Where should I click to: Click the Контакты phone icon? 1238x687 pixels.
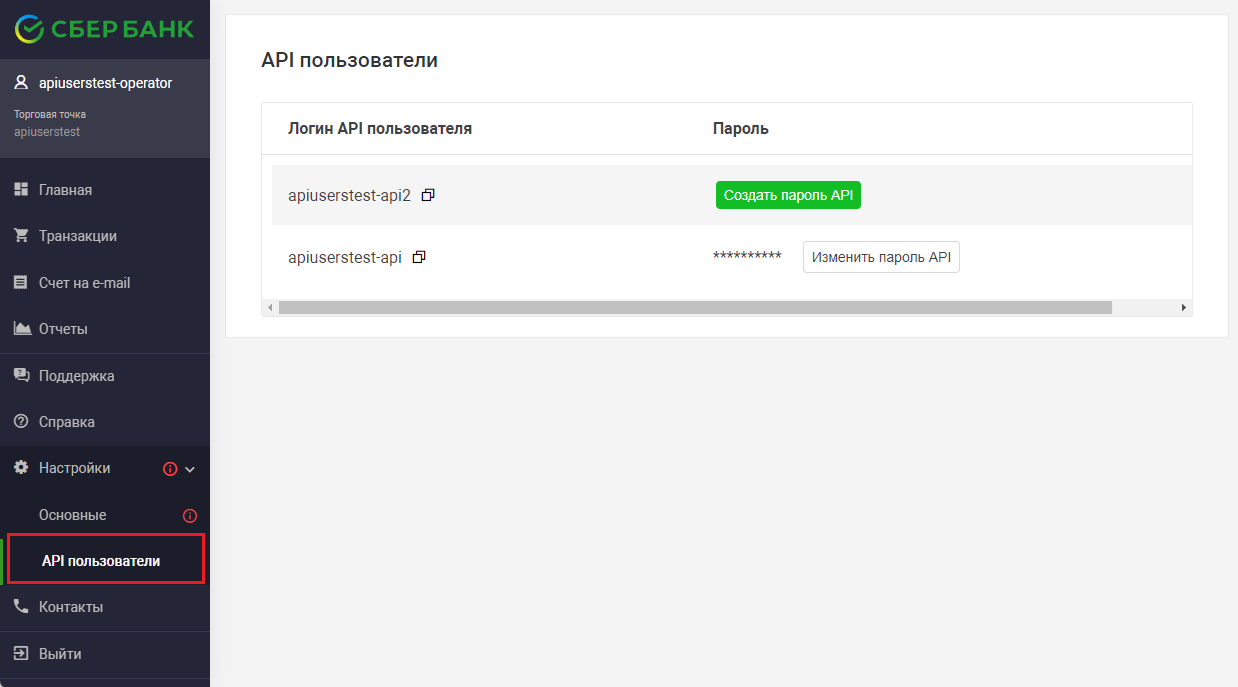(21, 607)
